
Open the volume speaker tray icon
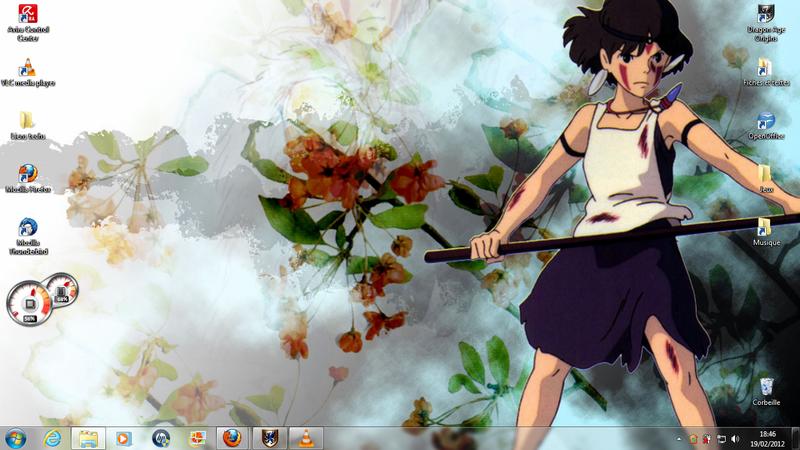tap(735, 439)
